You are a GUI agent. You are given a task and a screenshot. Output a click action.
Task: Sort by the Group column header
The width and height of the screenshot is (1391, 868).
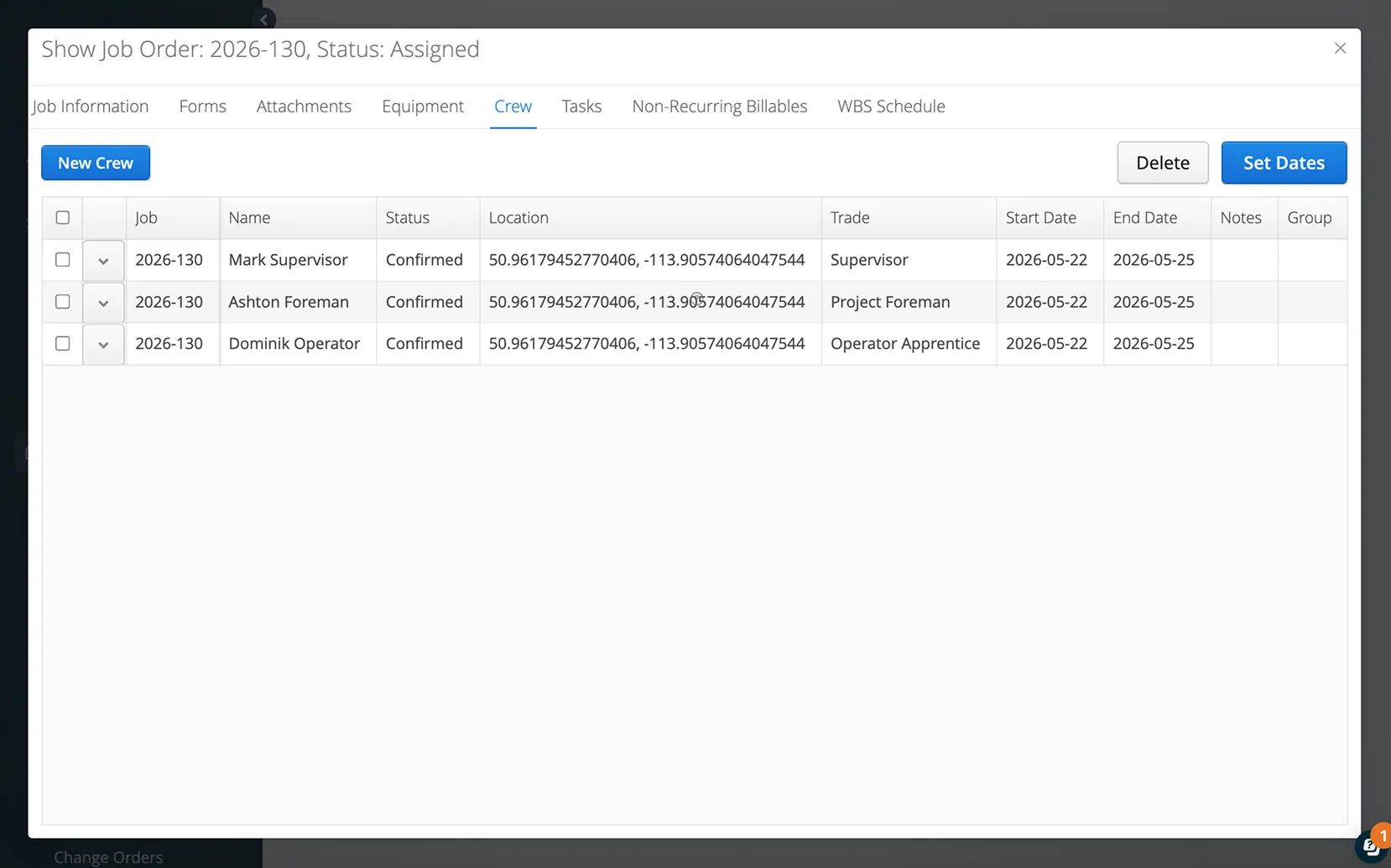(1312, 218)
